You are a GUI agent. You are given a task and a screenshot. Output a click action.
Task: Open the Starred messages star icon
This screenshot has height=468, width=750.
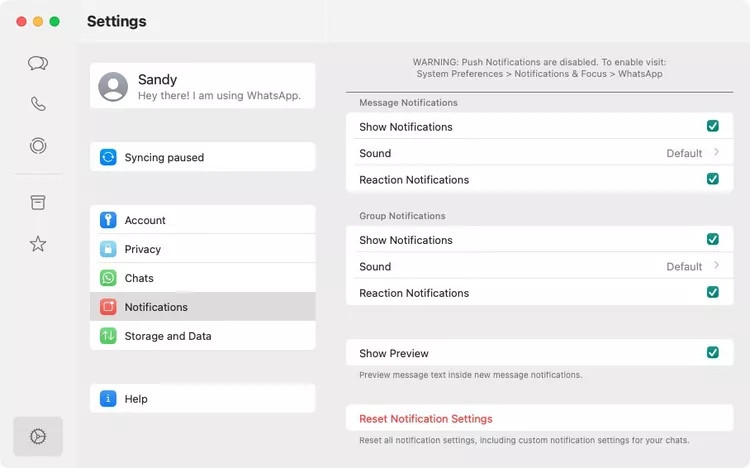coord(38,244)
